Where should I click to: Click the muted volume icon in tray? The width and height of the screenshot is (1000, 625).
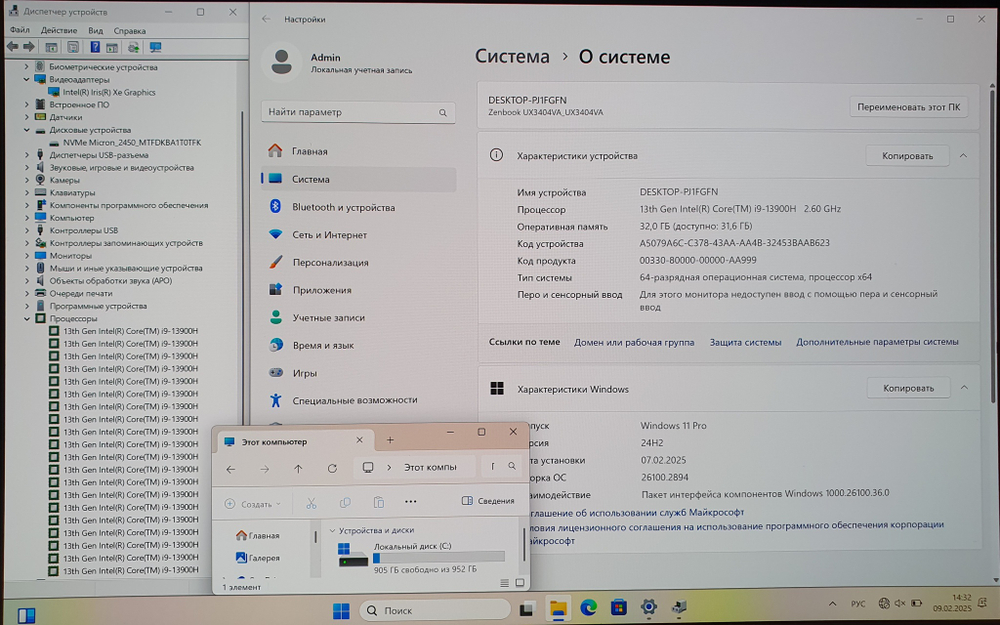(901, 604)
